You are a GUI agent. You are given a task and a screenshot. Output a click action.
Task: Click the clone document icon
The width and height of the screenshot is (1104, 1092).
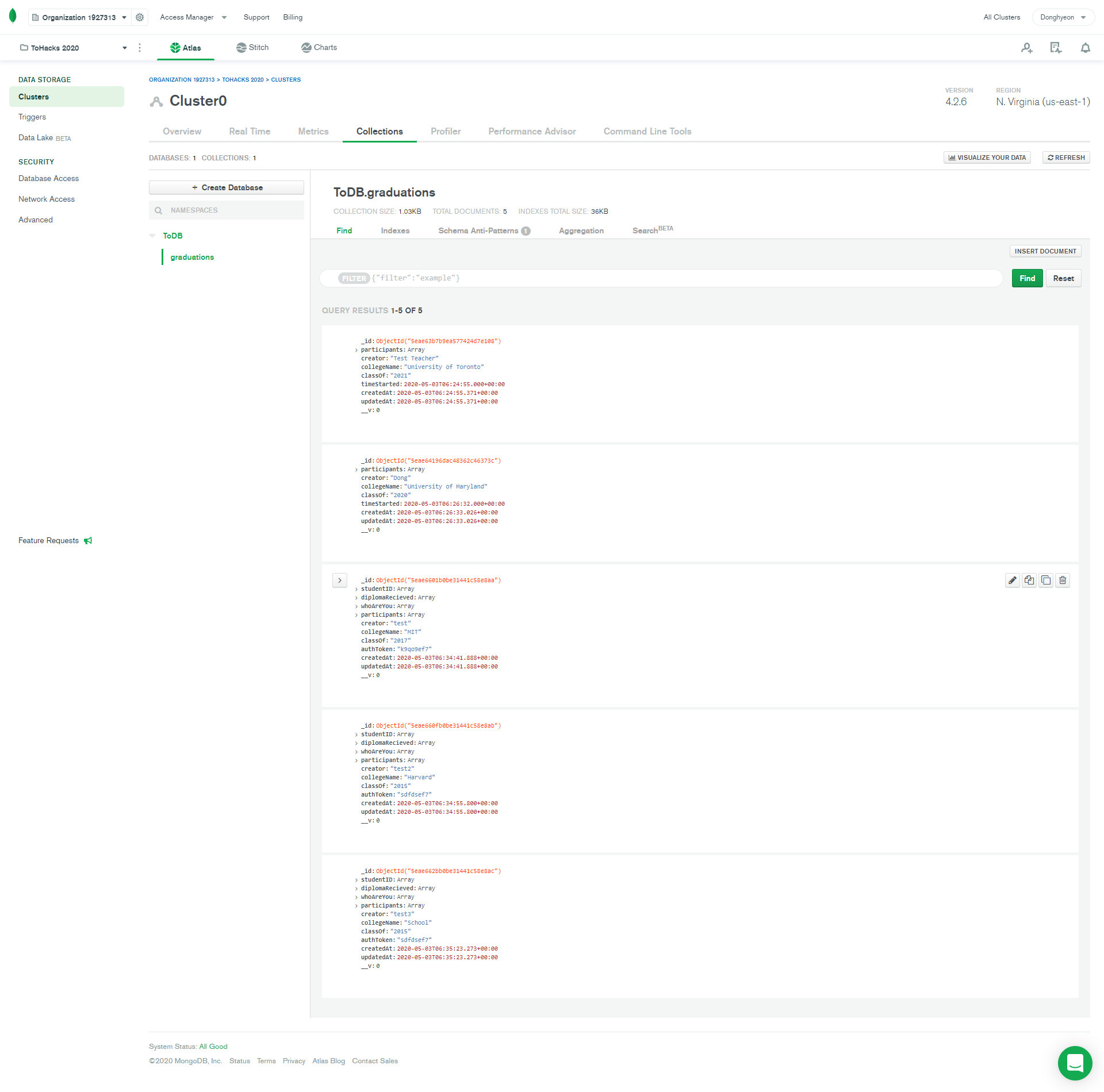click(x=1046, y=580)
